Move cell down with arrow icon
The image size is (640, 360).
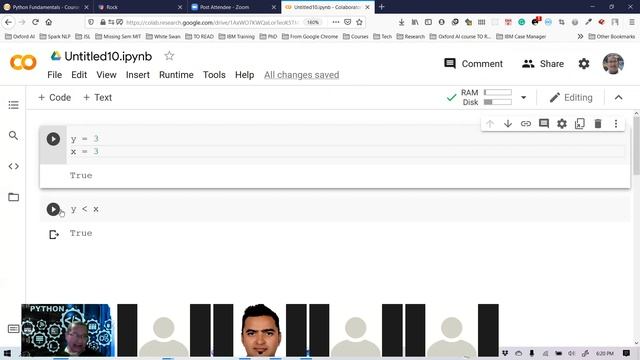click(x=508, y=124)
